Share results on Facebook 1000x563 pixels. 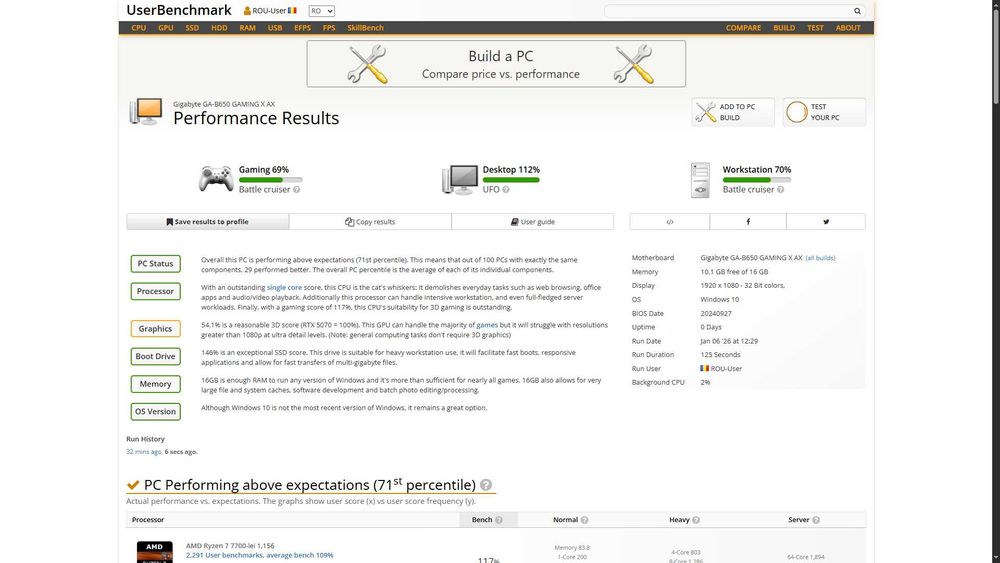coord(748,222)
